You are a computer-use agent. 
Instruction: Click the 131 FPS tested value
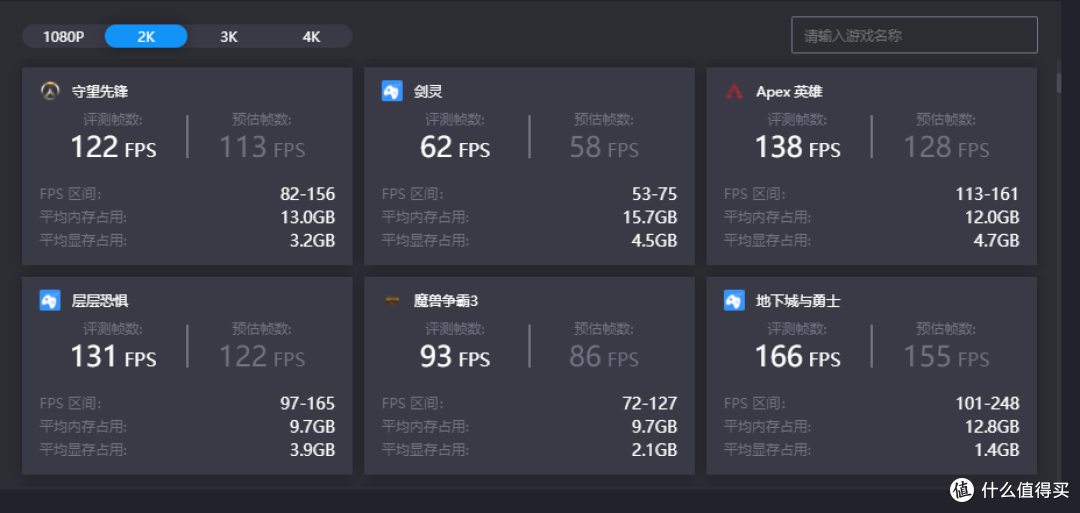114,357
